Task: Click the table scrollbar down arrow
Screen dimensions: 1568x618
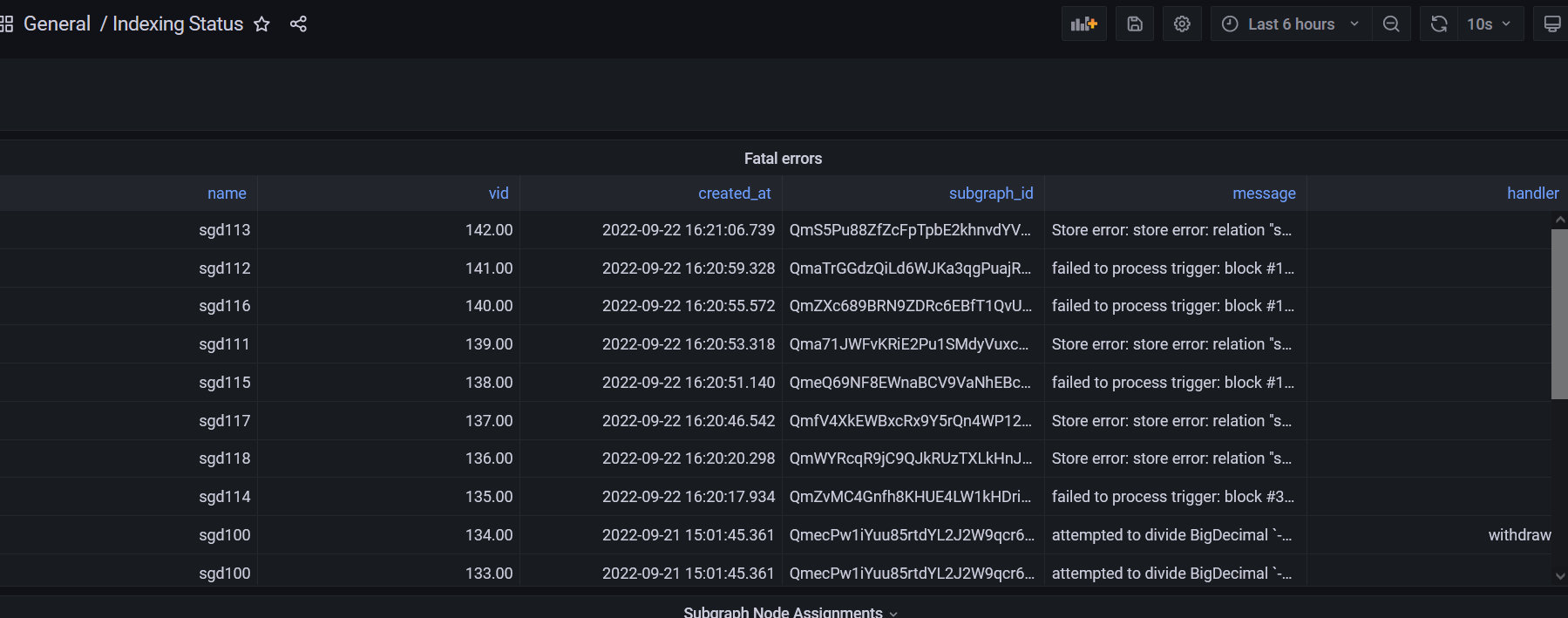Action: click(x=1560, y=576)
